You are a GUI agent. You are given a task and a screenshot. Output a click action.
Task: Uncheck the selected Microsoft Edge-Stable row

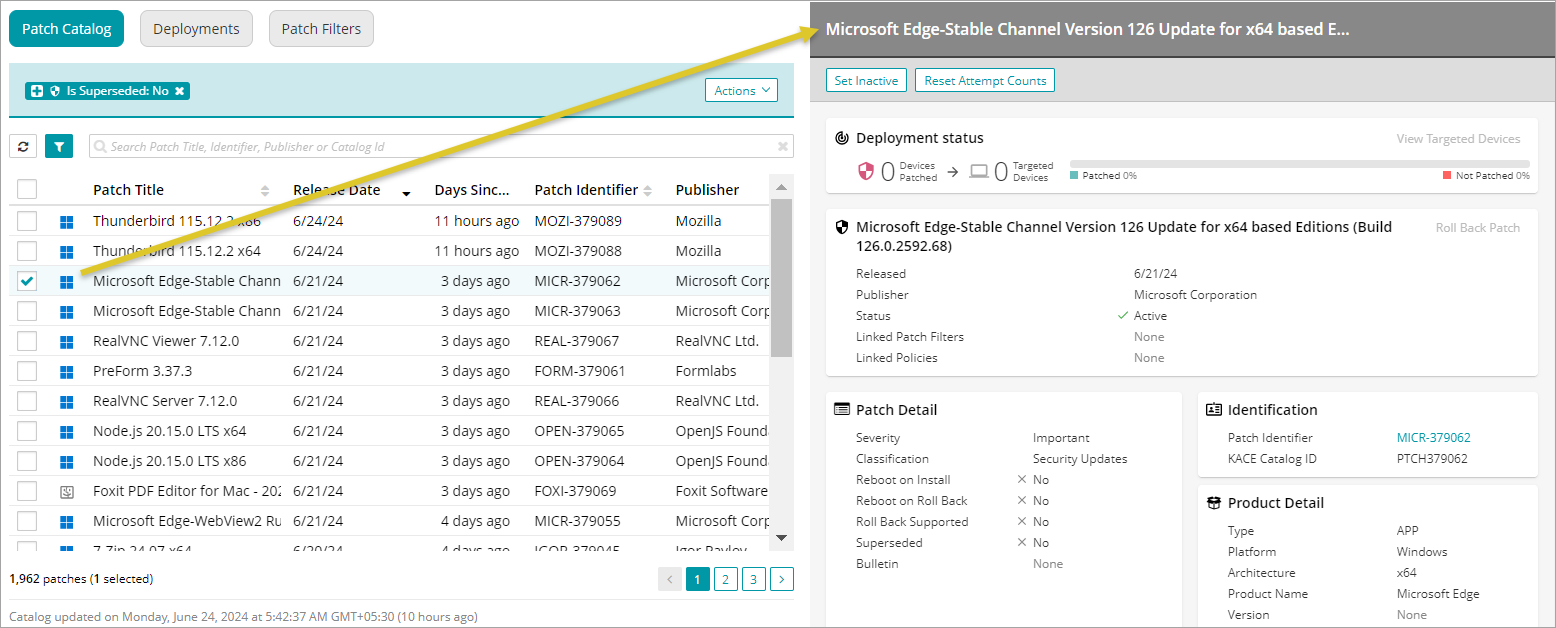pyautogui.click(x=27, y=282)
